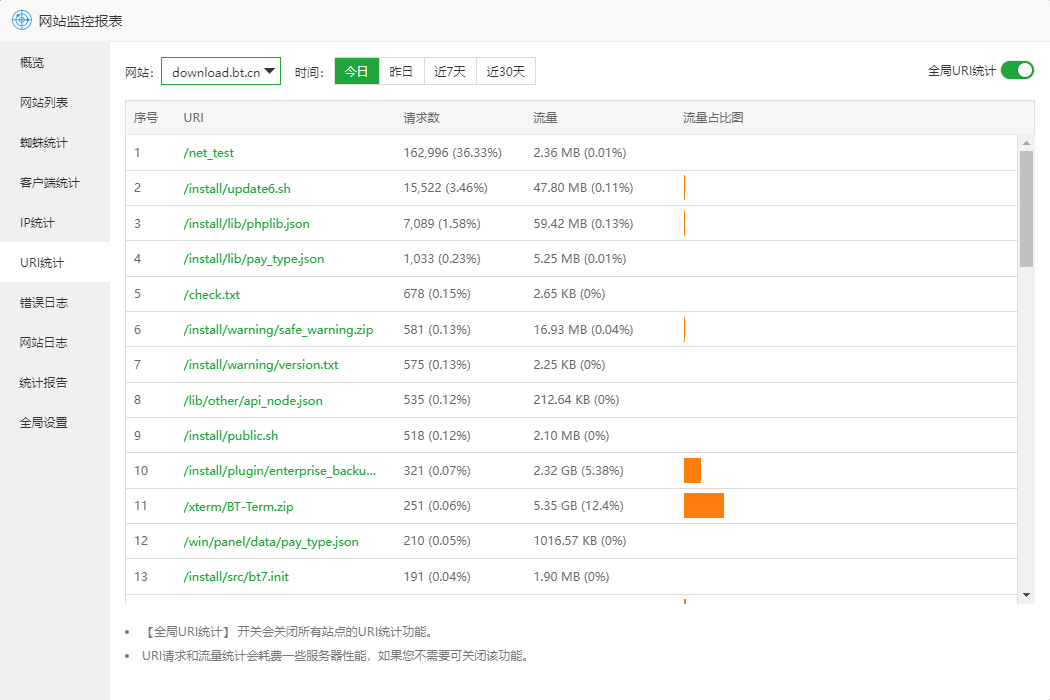Toggle the 全局URI统计 switch
The height and width of the screenshot is (700, 1050).
tap(1017, 70)
